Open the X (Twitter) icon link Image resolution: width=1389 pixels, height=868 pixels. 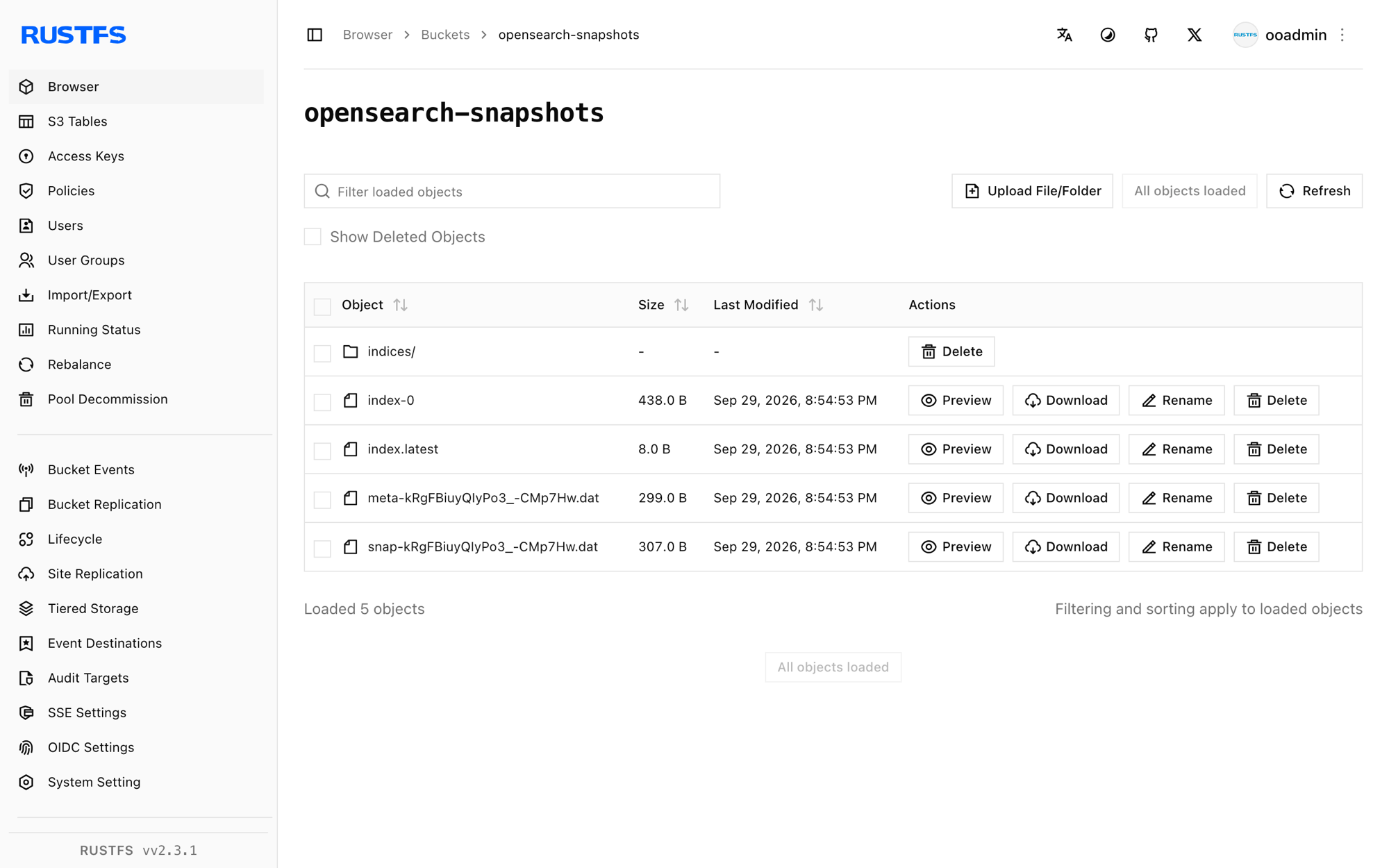(1195, 35)
